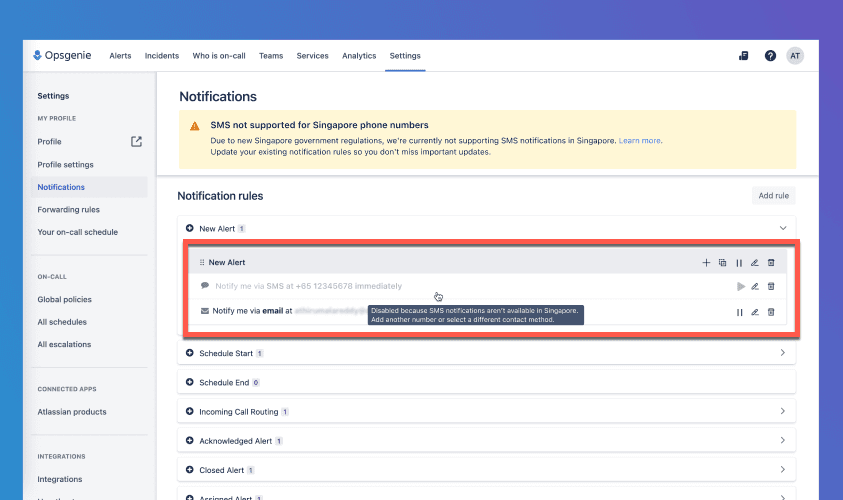The width and height of the screenshot is (843, 500).
Task: Click the Opsgenie logo
Action: [62, 55]
